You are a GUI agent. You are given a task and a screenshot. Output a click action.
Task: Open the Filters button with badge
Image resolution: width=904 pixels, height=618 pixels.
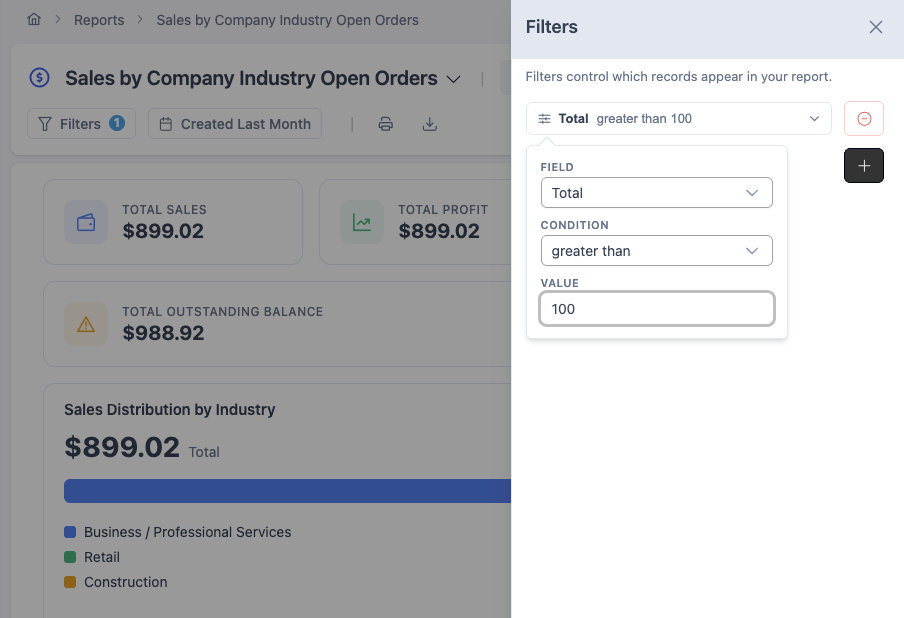tap(81, 123)
